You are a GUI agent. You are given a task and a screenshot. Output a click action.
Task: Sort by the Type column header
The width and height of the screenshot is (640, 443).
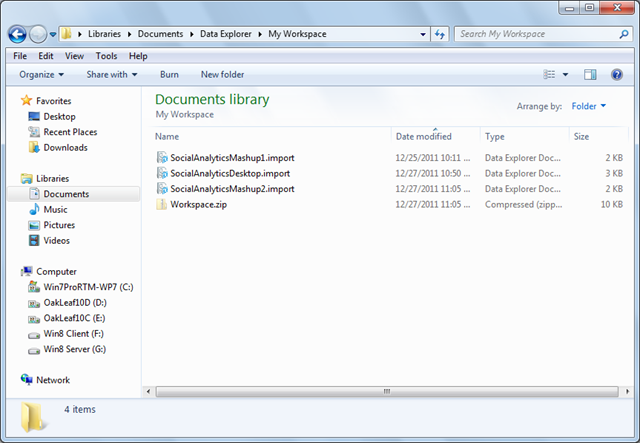pyautogui.click(x=495, y=137)
